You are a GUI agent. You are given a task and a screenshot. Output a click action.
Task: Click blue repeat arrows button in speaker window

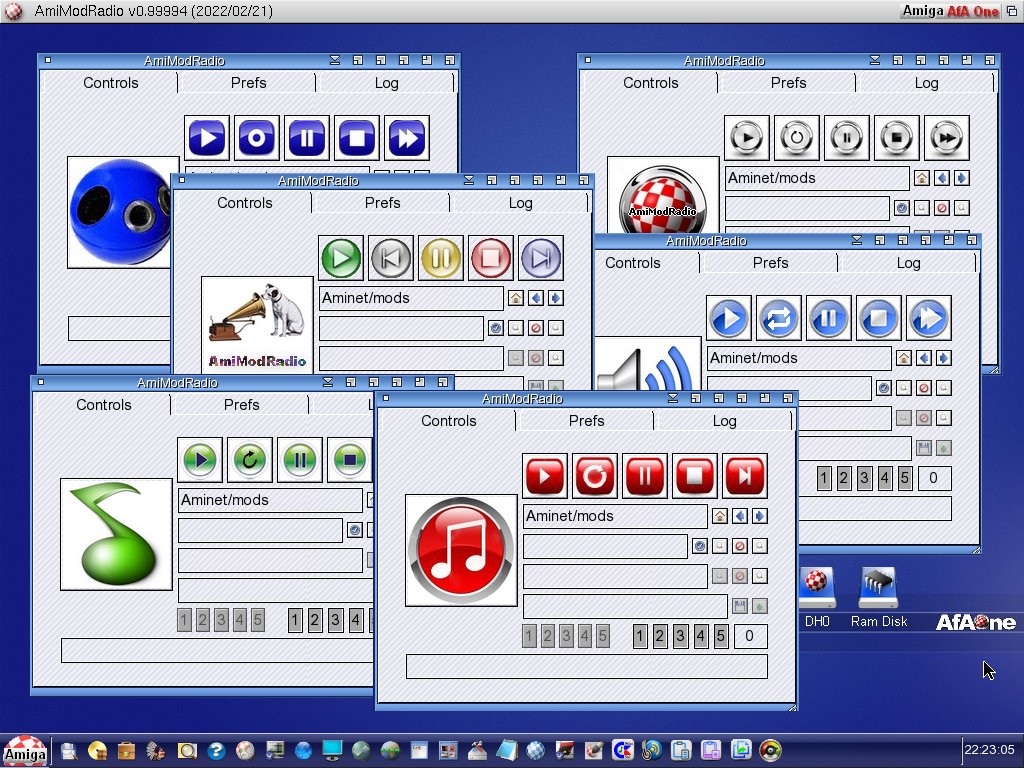[x=778, y=319]
